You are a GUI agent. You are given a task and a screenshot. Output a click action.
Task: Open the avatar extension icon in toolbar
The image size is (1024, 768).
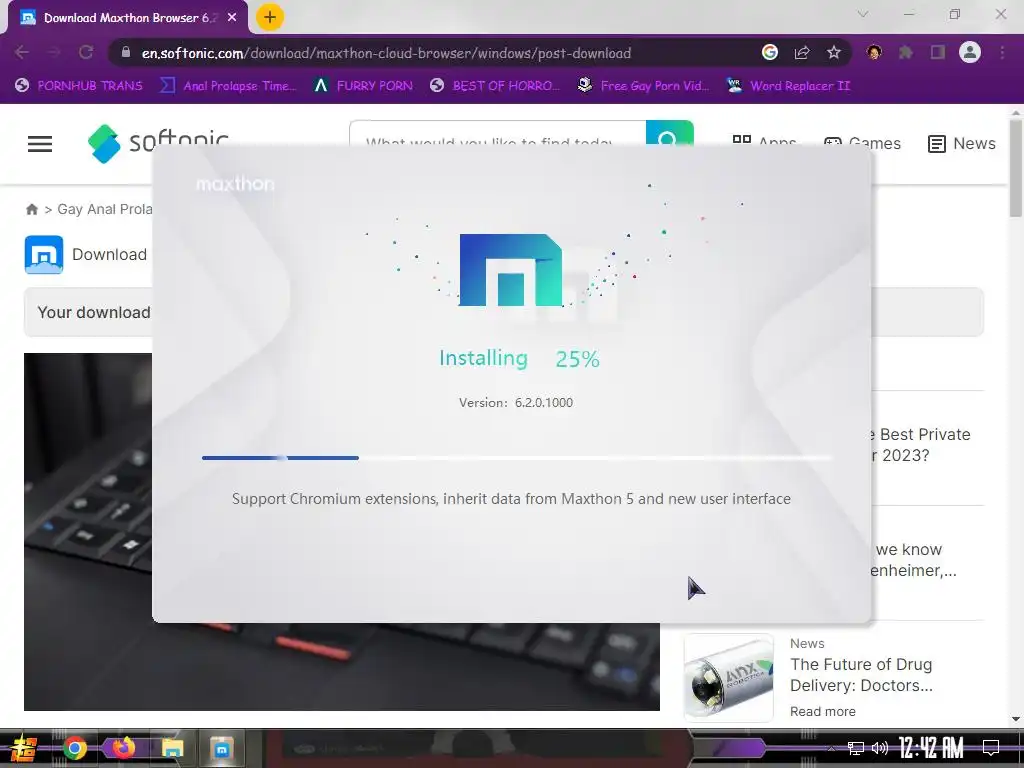[874, 52]
